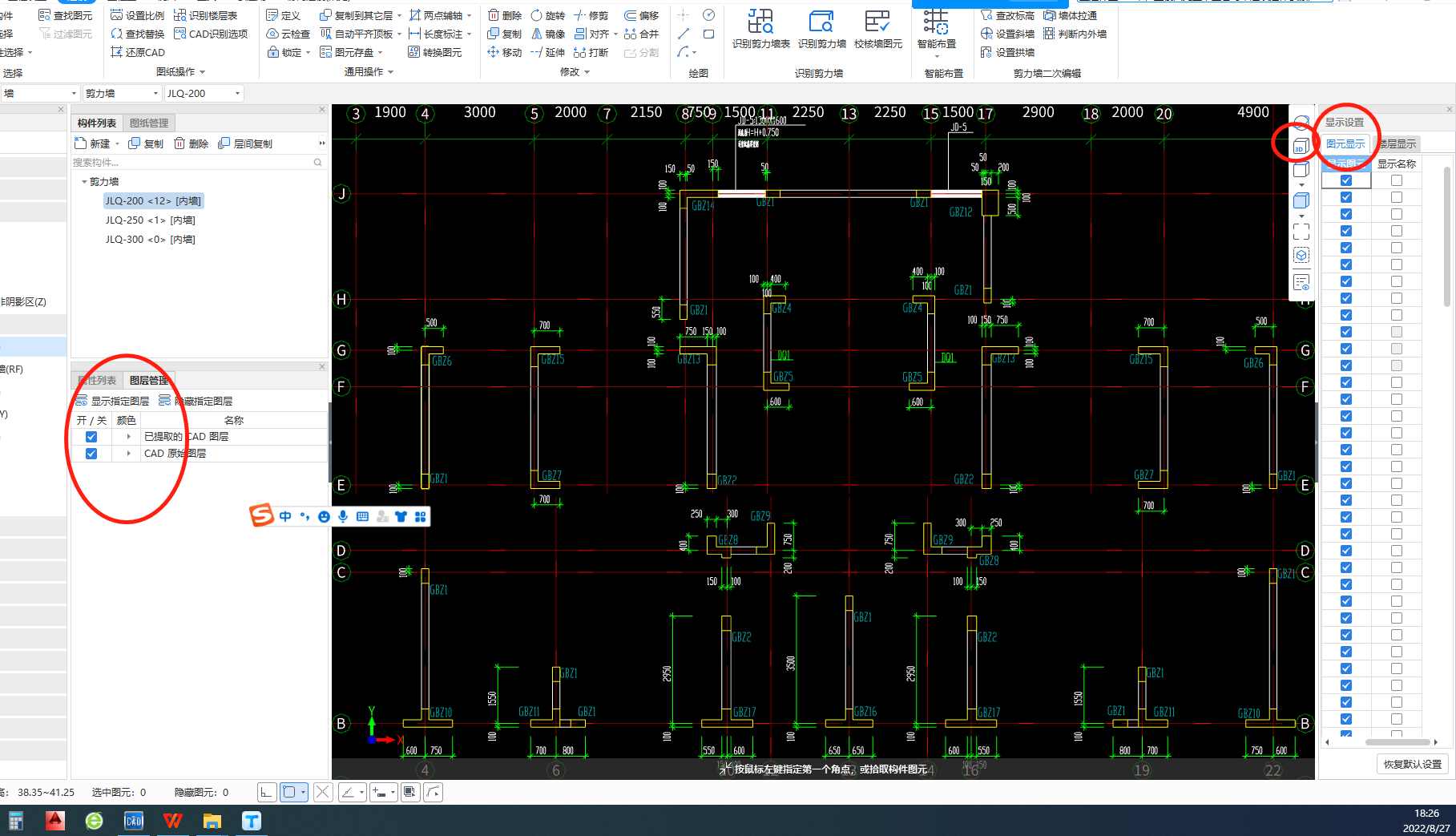Open the display settings list-eye icon
Screen dimensions: 1456x836
coord(1301,282)
